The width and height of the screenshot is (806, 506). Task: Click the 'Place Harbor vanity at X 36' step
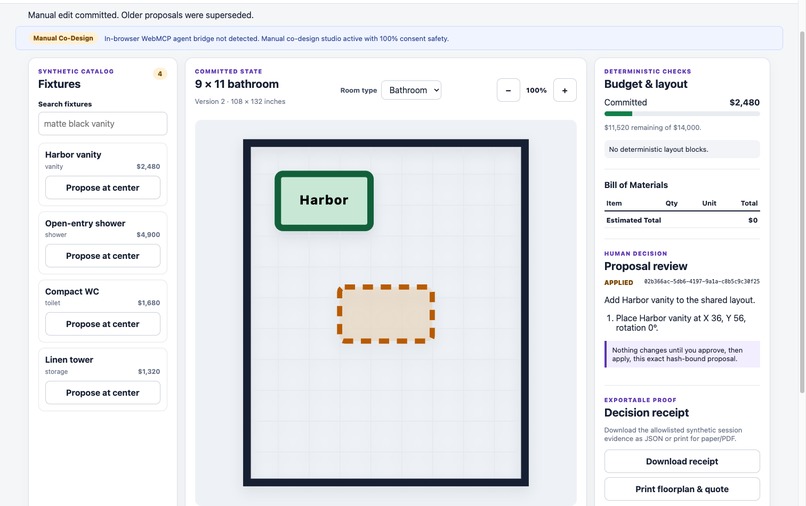681,323
